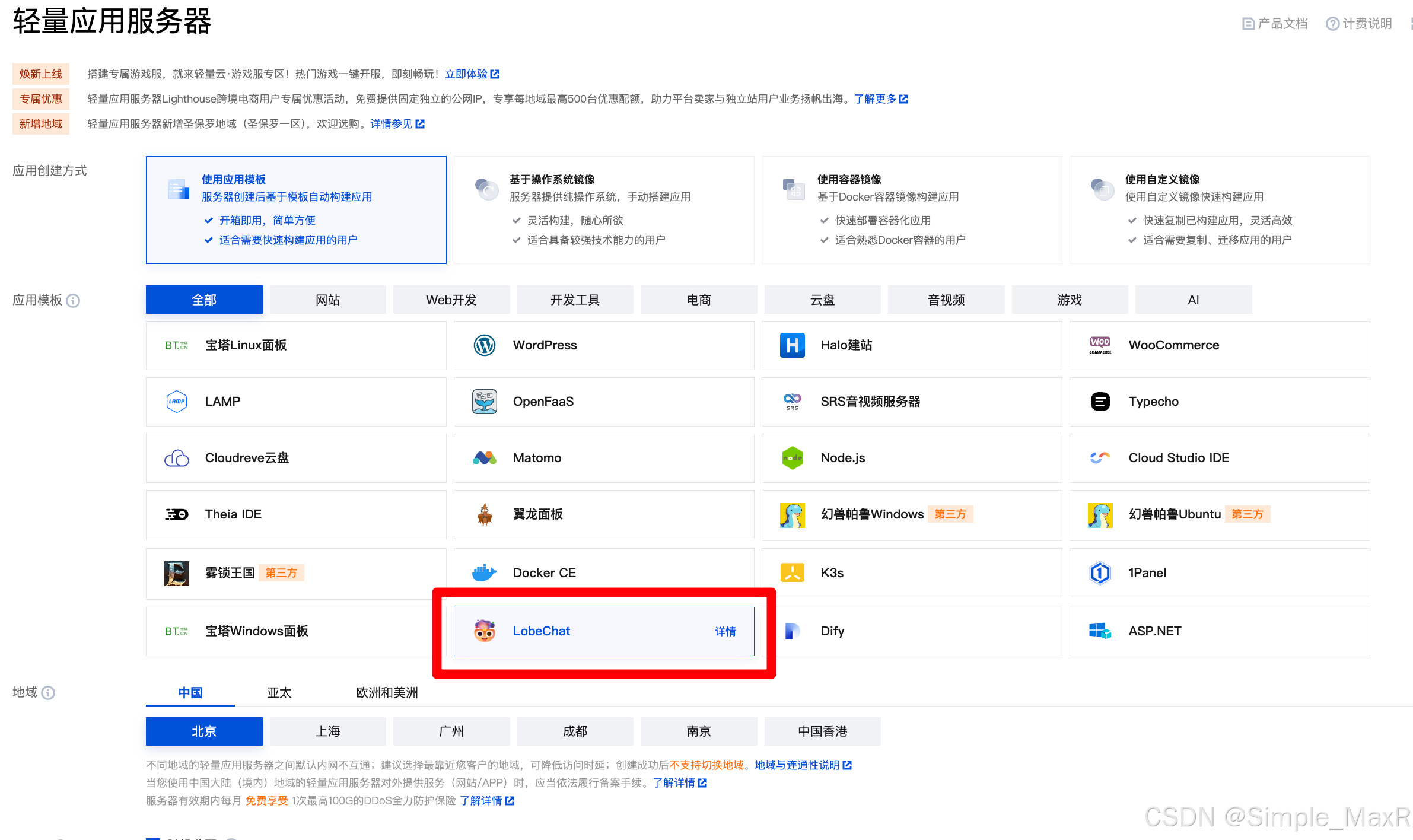Click the Docker CE whale icon
Image resolution: width=1413 pixels, height=840 pixels.
pyautogui.click(x=484, y=572)
